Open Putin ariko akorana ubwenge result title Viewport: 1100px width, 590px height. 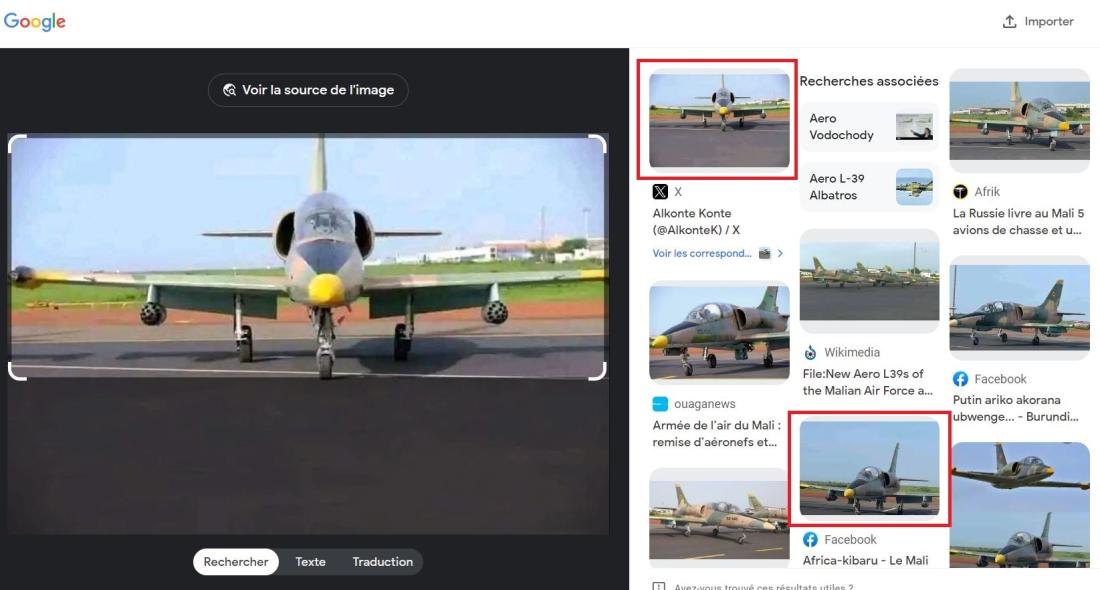1016,408
